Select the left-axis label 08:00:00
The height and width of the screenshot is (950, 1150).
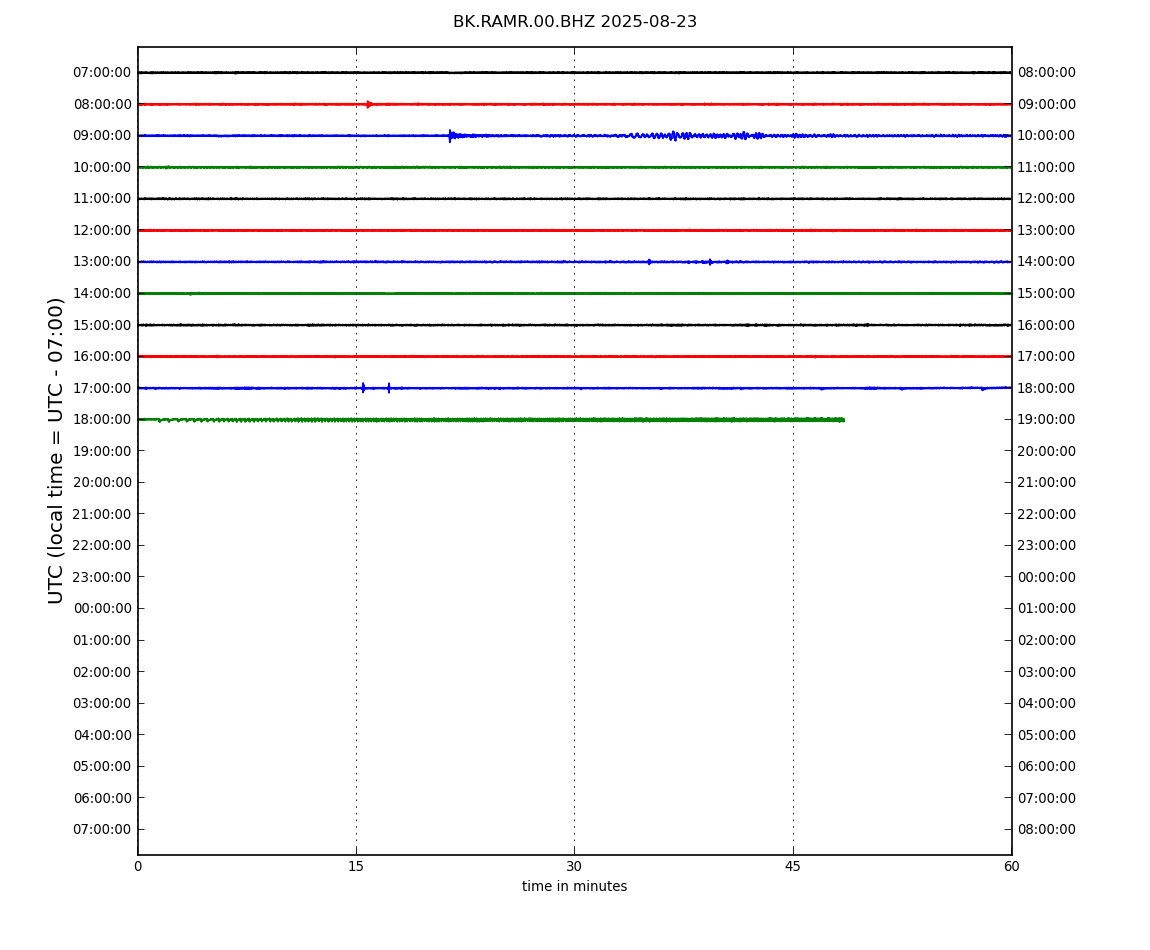click(x=103, y=104)
